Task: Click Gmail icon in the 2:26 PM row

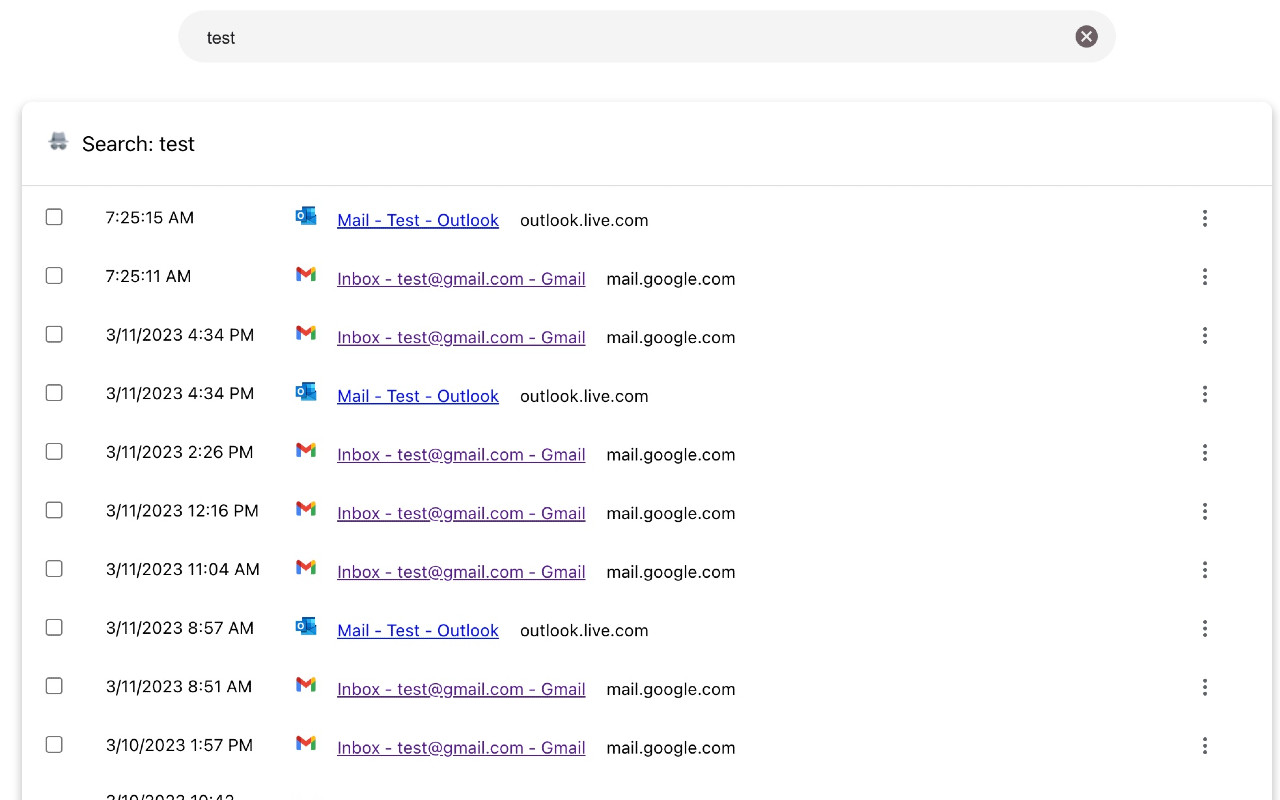Action: coord(306,450)
